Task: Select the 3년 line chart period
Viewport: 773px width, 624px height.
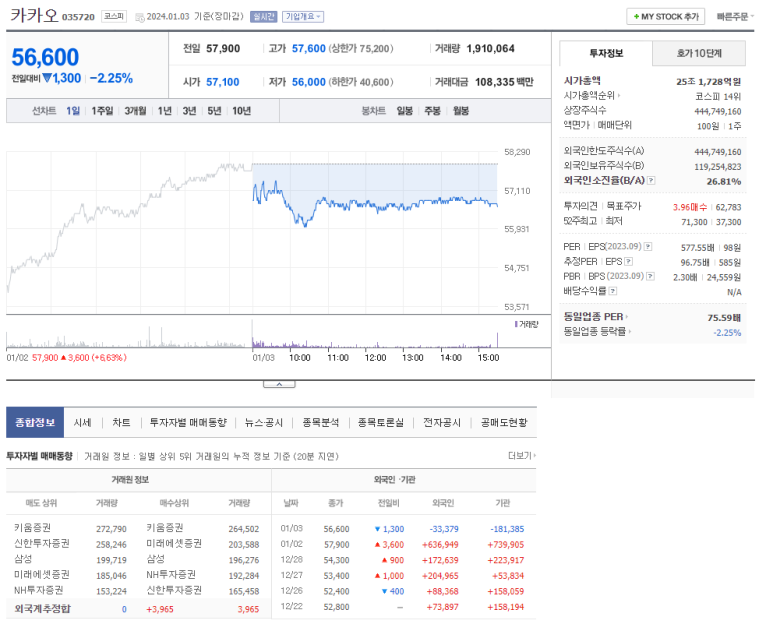Action: pyautogui.click(x=189, y=111)
